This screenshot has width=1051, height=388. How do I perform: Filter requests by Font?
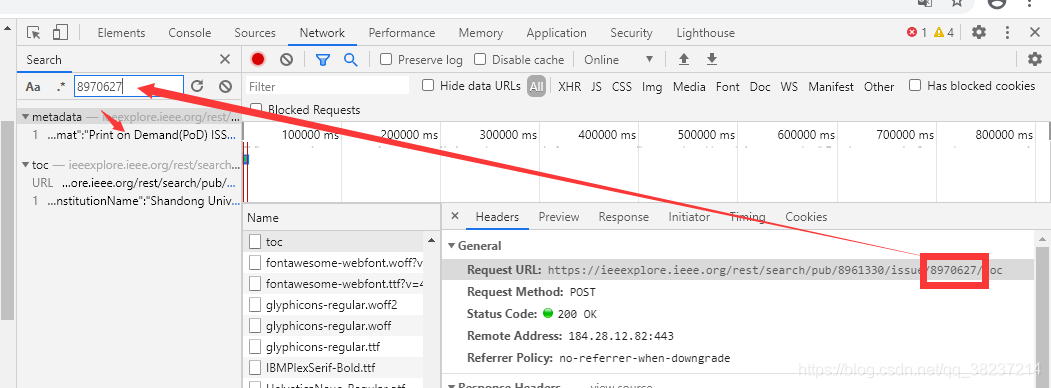(x=727, y=86)
